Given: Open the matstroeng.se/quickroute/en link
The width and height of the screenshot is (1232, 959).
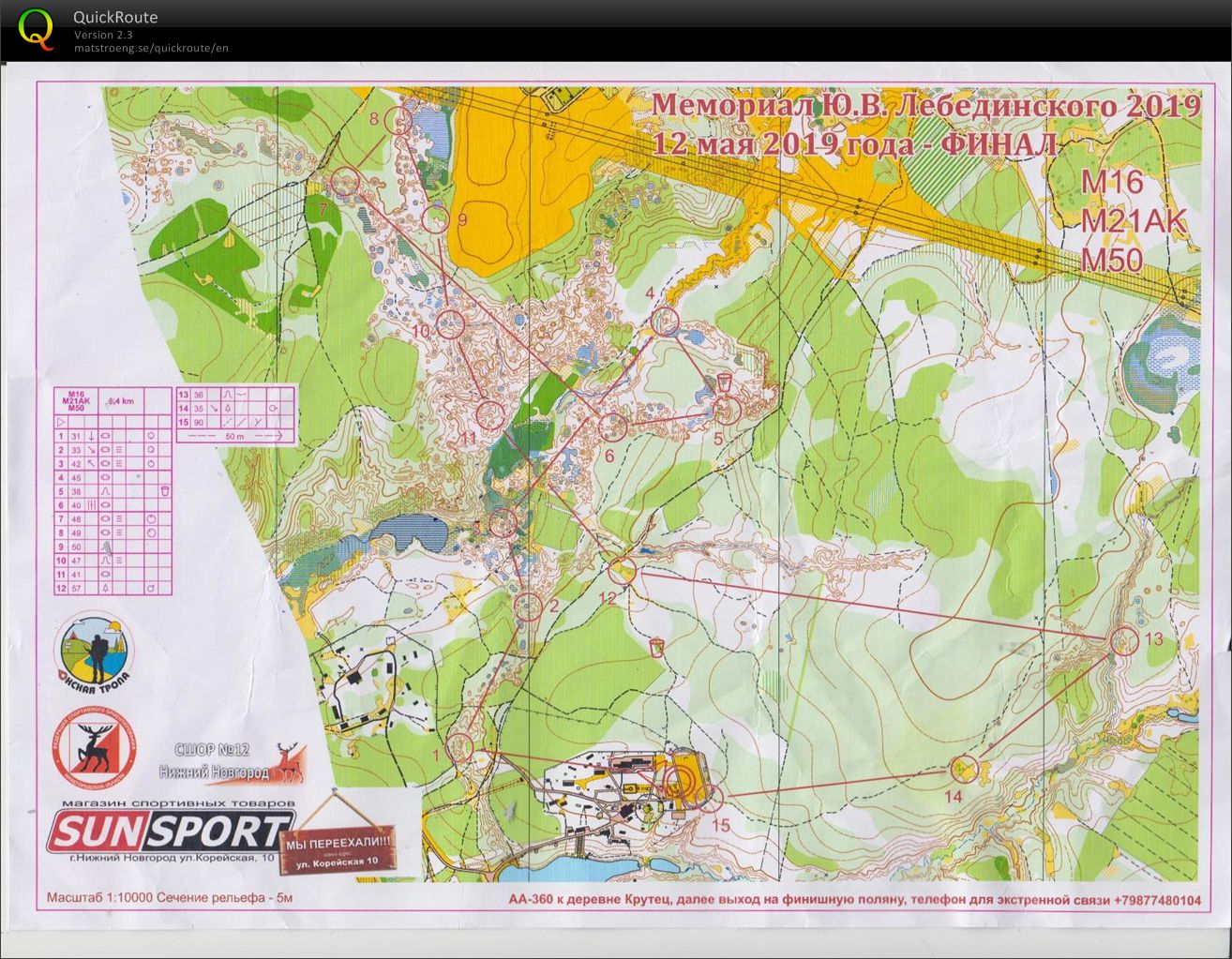Looking at the screenshot, I should point(151,48).
